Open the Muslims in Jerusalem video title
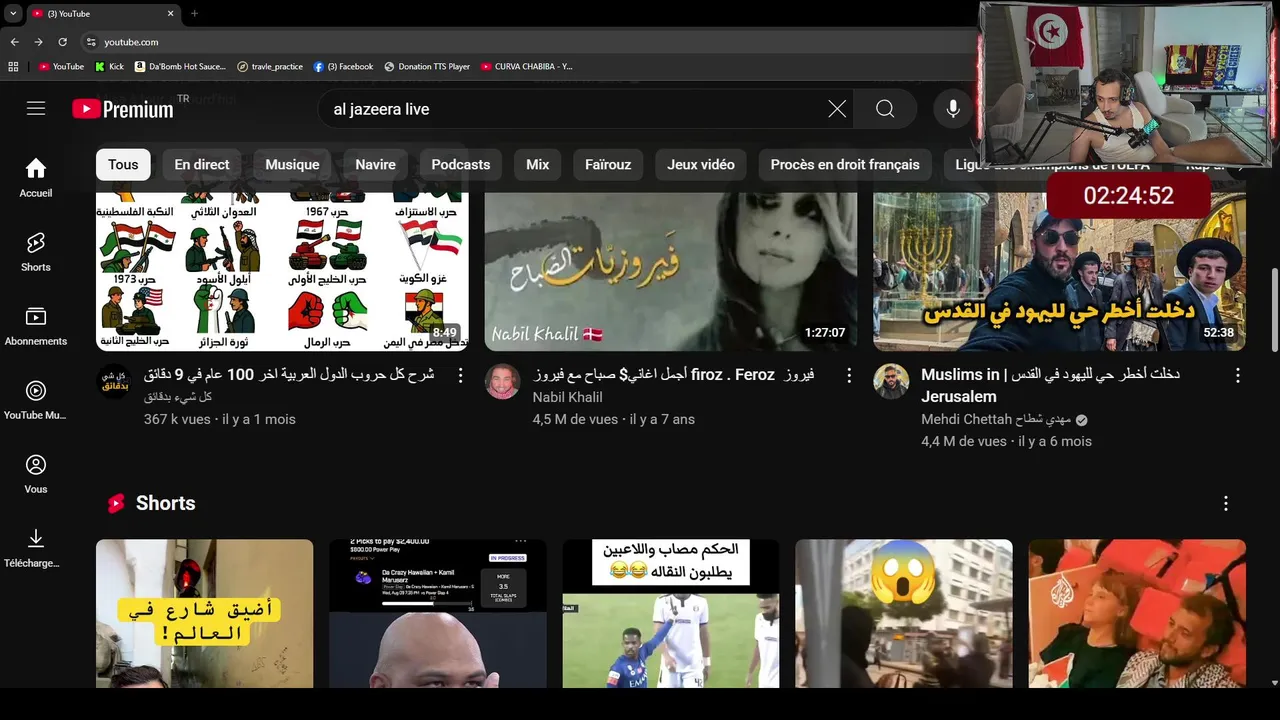The image size is (1280, 720). (1050, 385)
